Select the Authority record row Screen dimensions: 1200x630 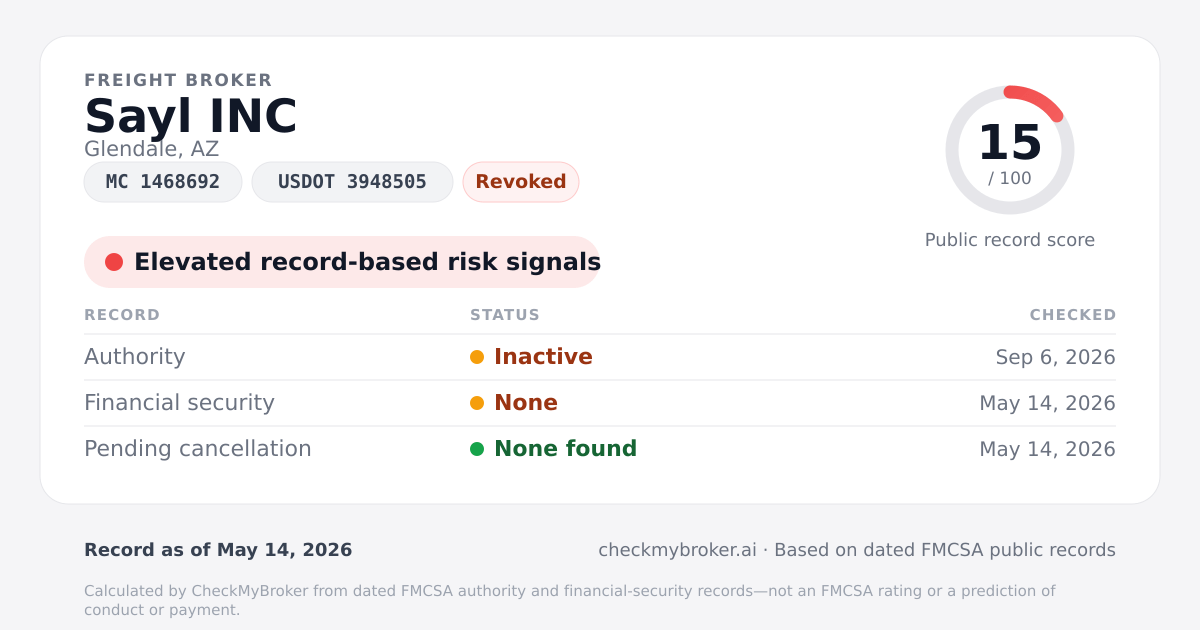(x=600, y=357)
